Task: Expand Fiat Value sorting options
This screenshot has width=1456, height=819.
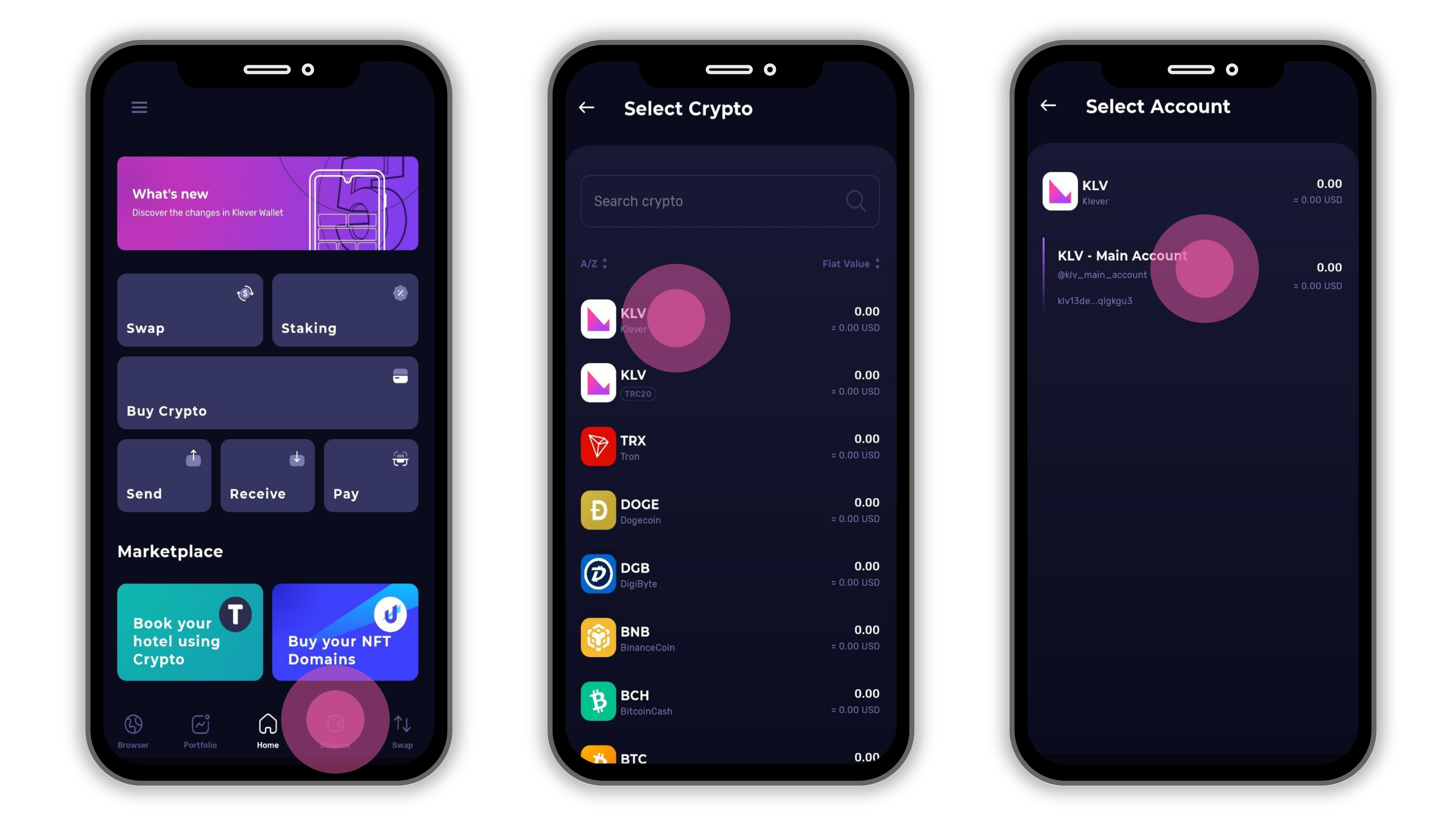Action: (849, 263)
